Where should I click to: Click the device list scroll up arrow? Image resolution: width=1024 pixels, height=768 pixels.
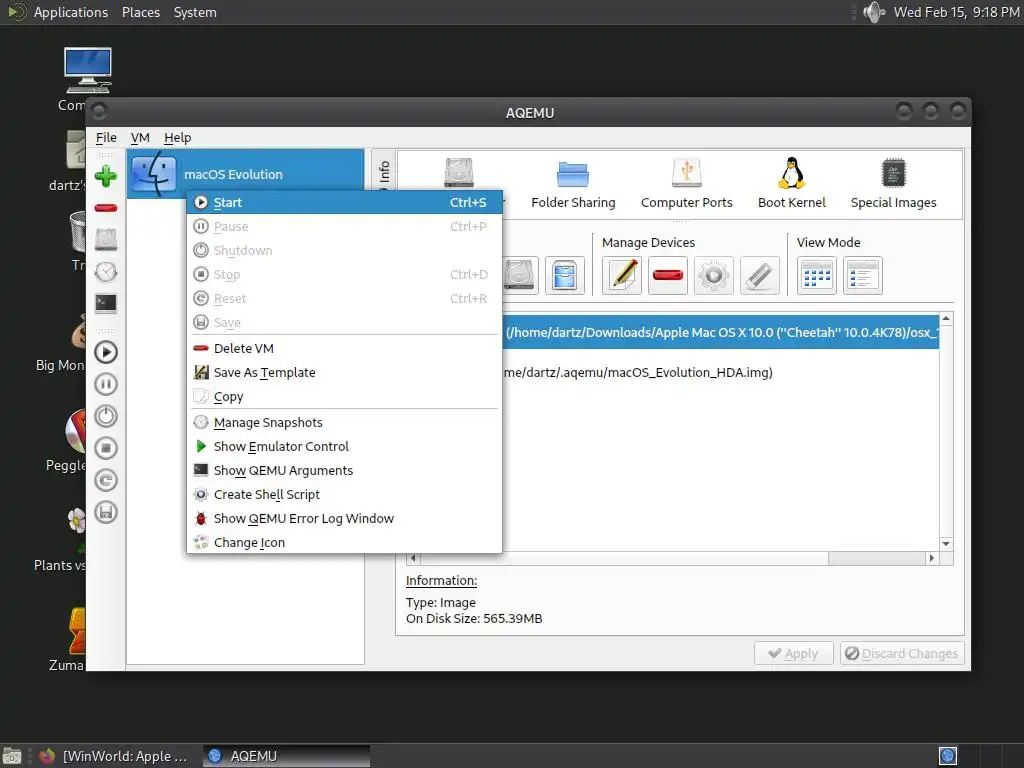point(946,319)
